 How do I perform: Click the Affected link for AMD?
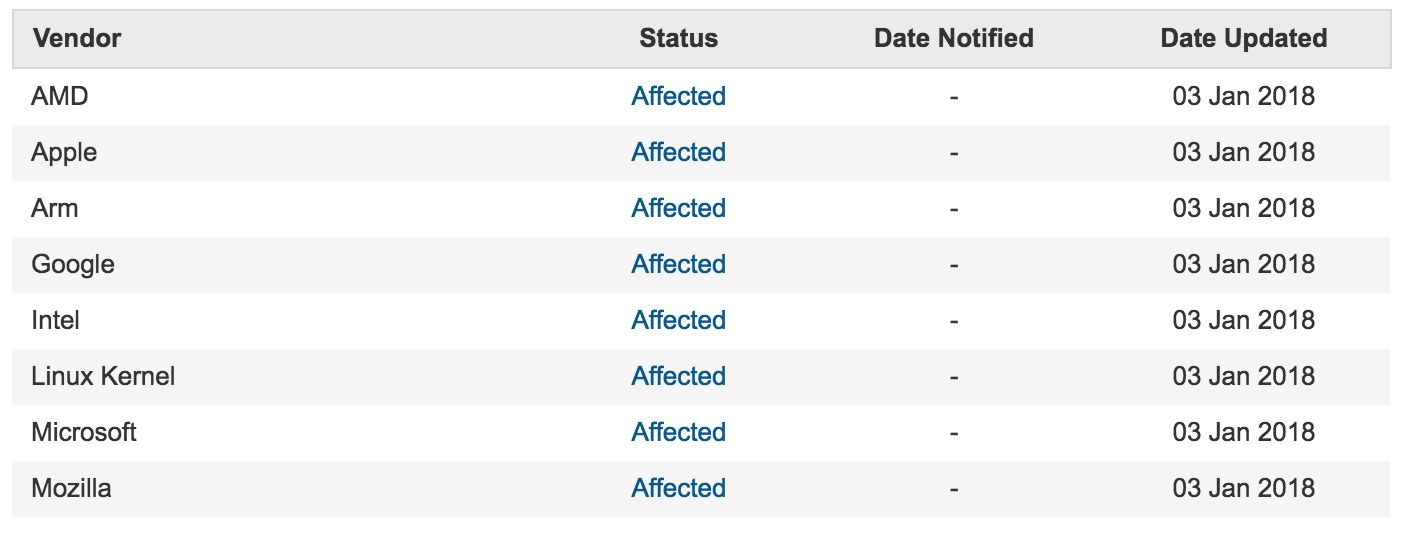[x=678, y=97]
